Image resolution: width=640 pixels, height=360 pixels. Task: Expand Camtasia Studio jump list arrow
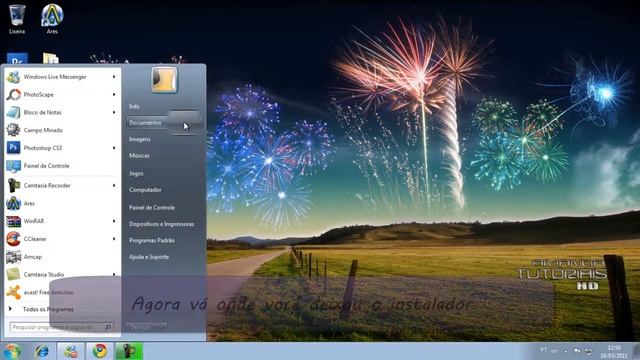(114, 274)
